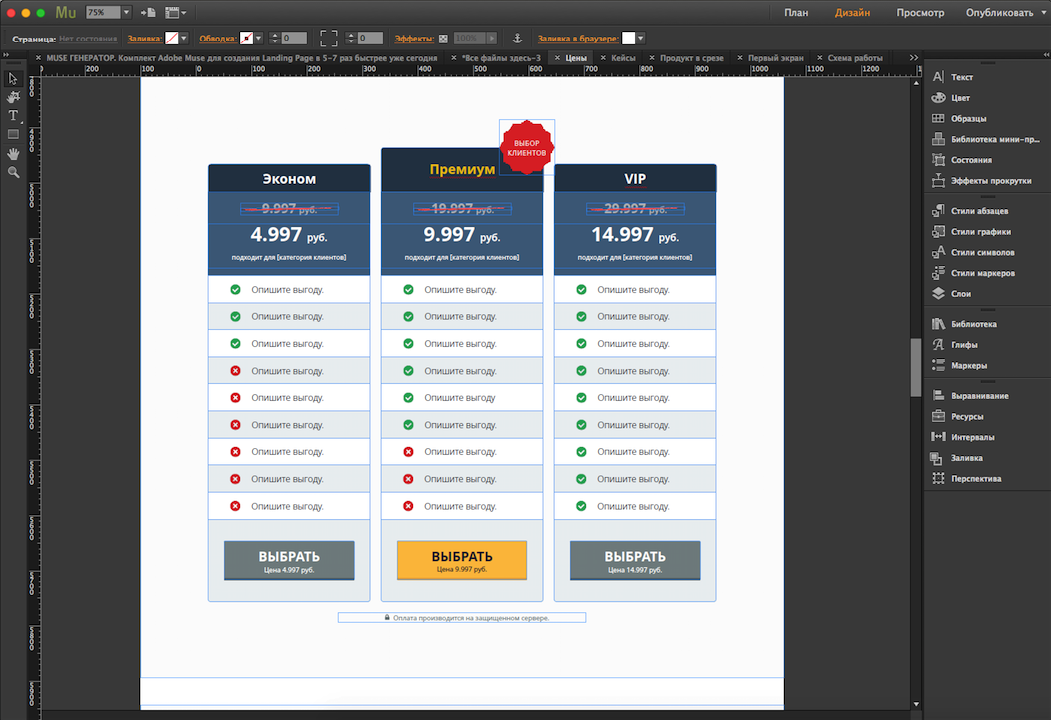Viewport: 1051px width, 720px height.
Task: Click the yellow ВЫБРАТЬ Premium button
Action: click(x=462, y=560)
